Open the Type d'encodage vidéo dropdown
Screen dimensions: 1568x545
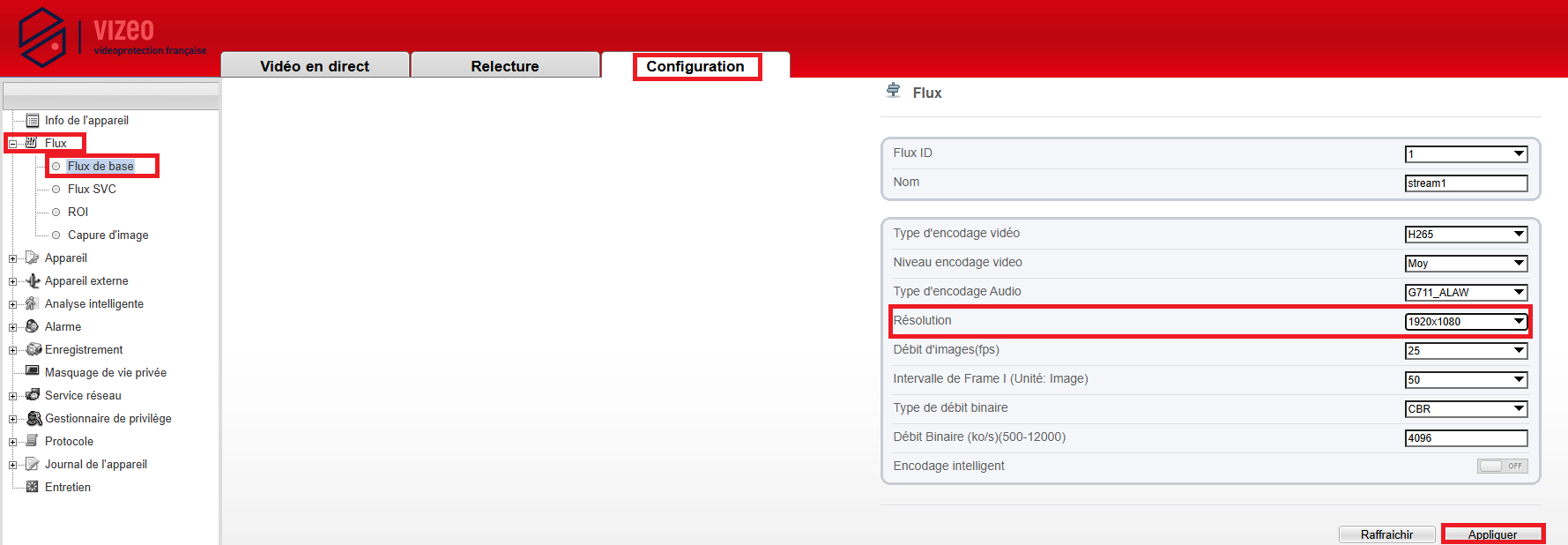point(1466,235)
